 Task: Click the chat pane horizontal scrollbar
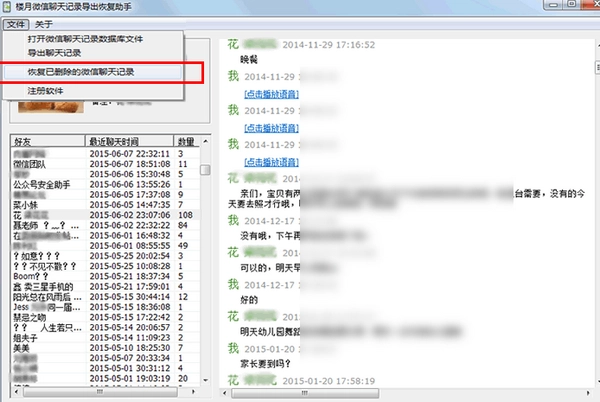pos(400,393)
